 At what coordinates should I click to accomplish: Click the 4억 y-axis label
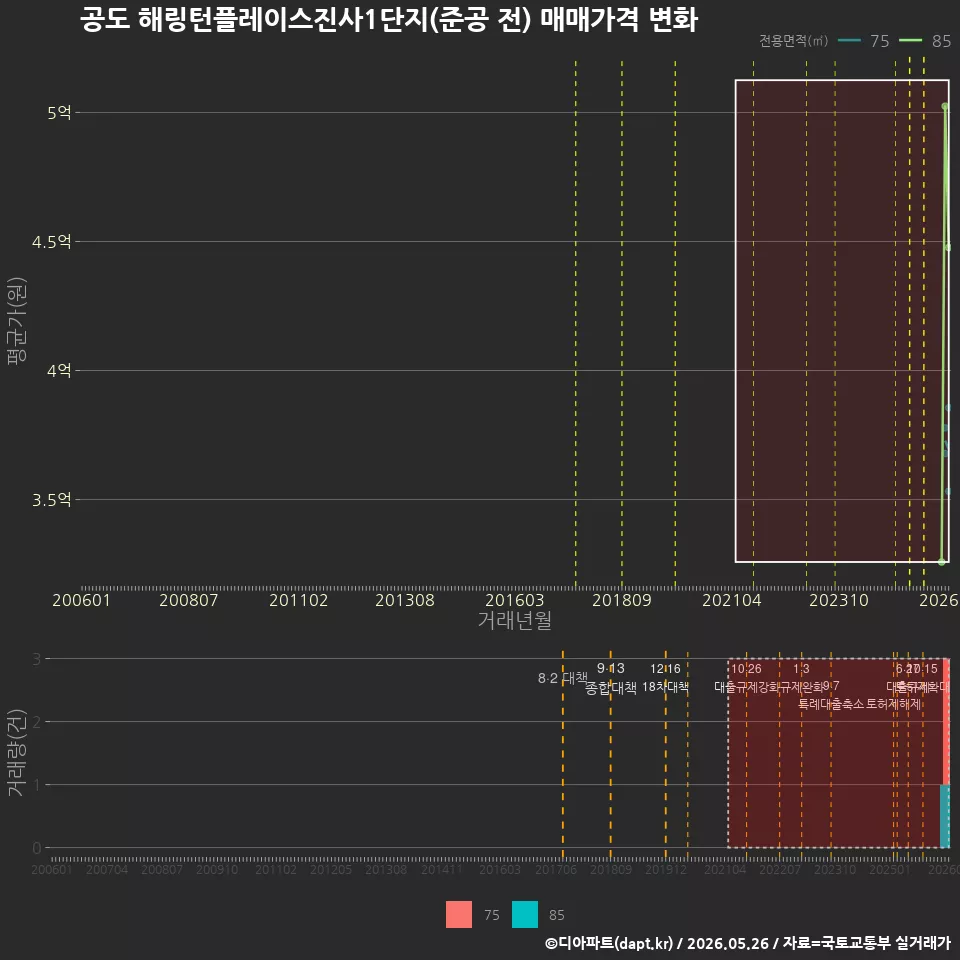tap(59, 370)
